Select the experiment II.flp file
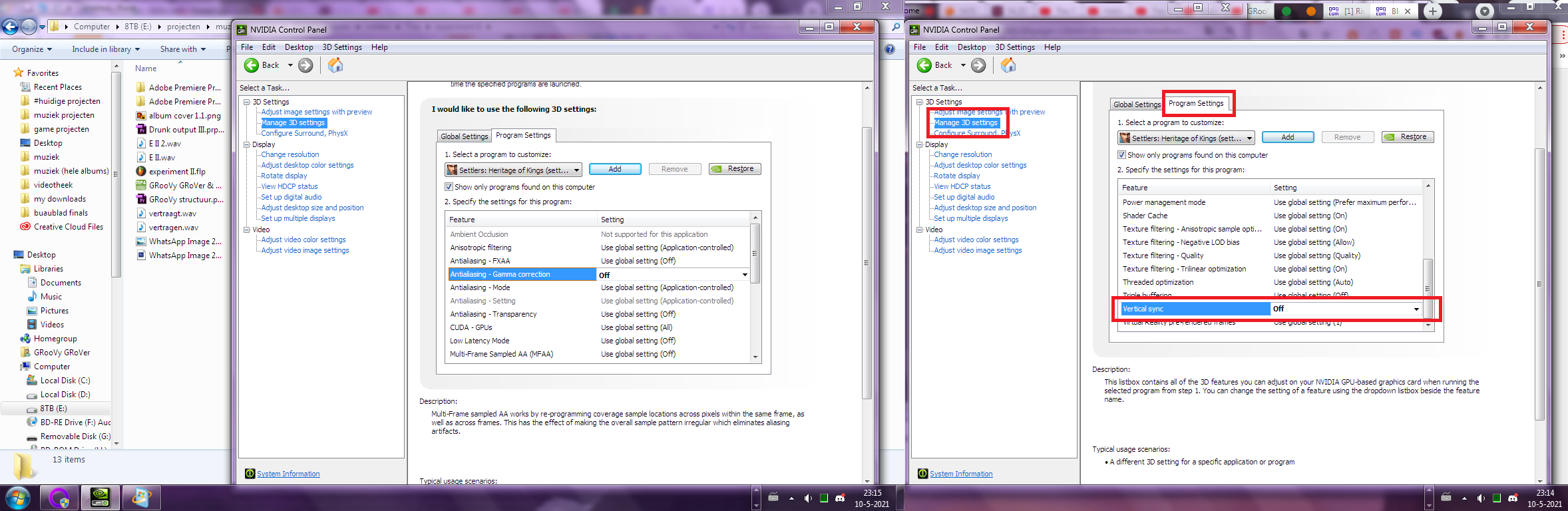The height and width of the screenshot is (511, 1568). pyautogui.click(x=177, y=171)
